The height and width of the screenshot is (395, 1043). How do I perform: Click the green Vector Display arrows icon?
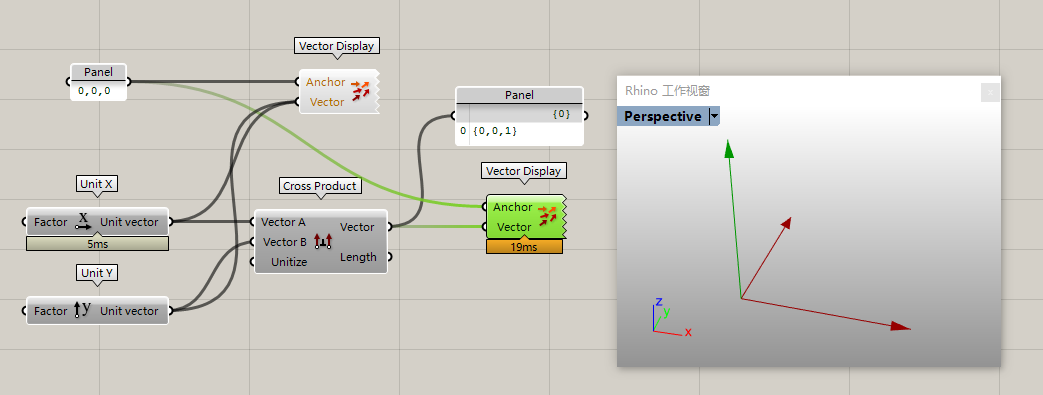click(x=547, y=216)
